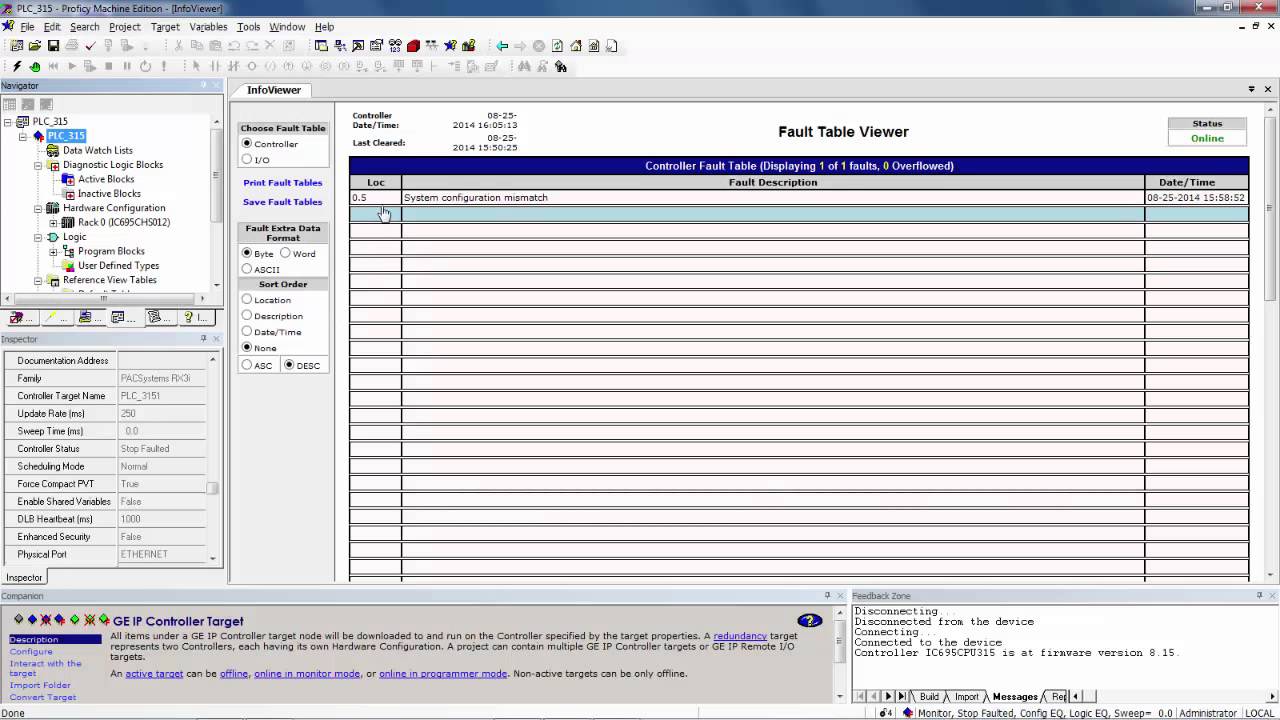Save project with the floppy disk icon

53,46
